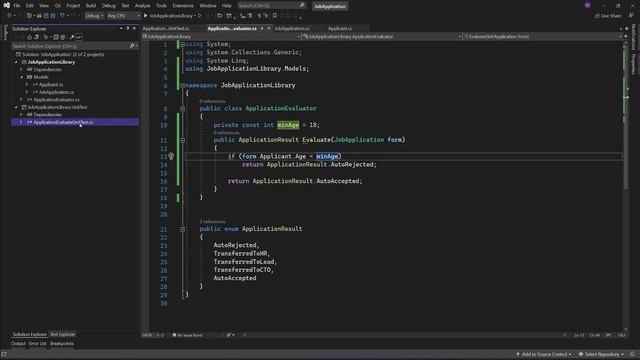Viewport: 640px width, 360px height.
Task: Click the notifications bell in the status bar
Action: click(632, 354)
